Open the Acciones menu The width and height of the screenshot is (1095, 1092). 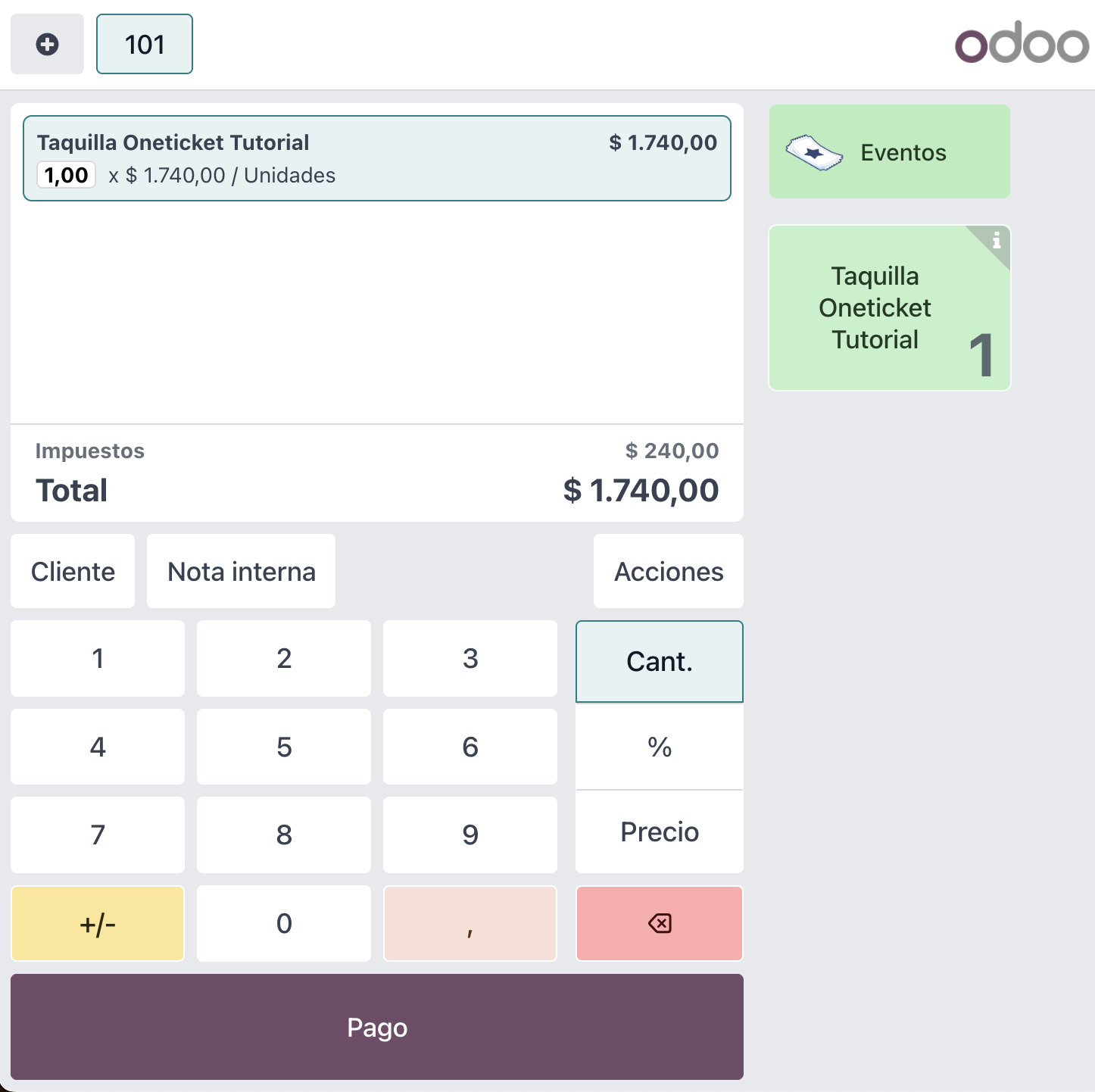pyautogui.click(x=668, y=572)
